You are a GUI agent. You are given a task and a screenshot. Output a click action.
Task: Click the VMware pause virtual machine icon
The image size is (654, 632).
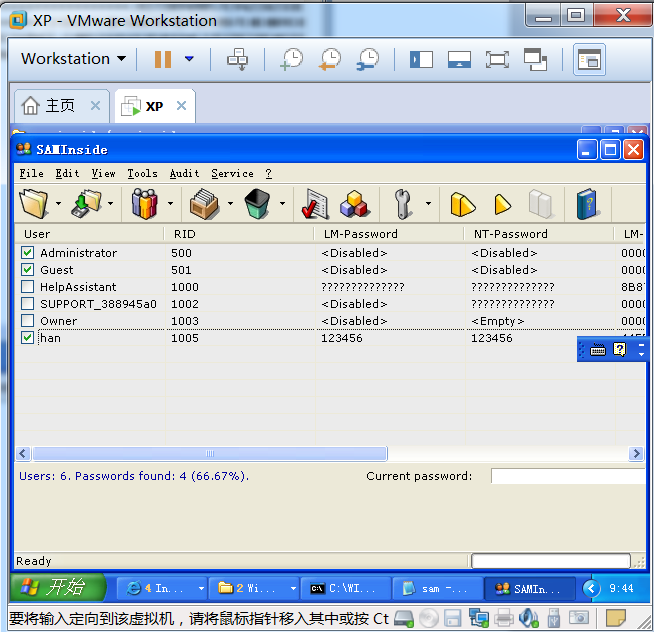click(x=163, y=59)
